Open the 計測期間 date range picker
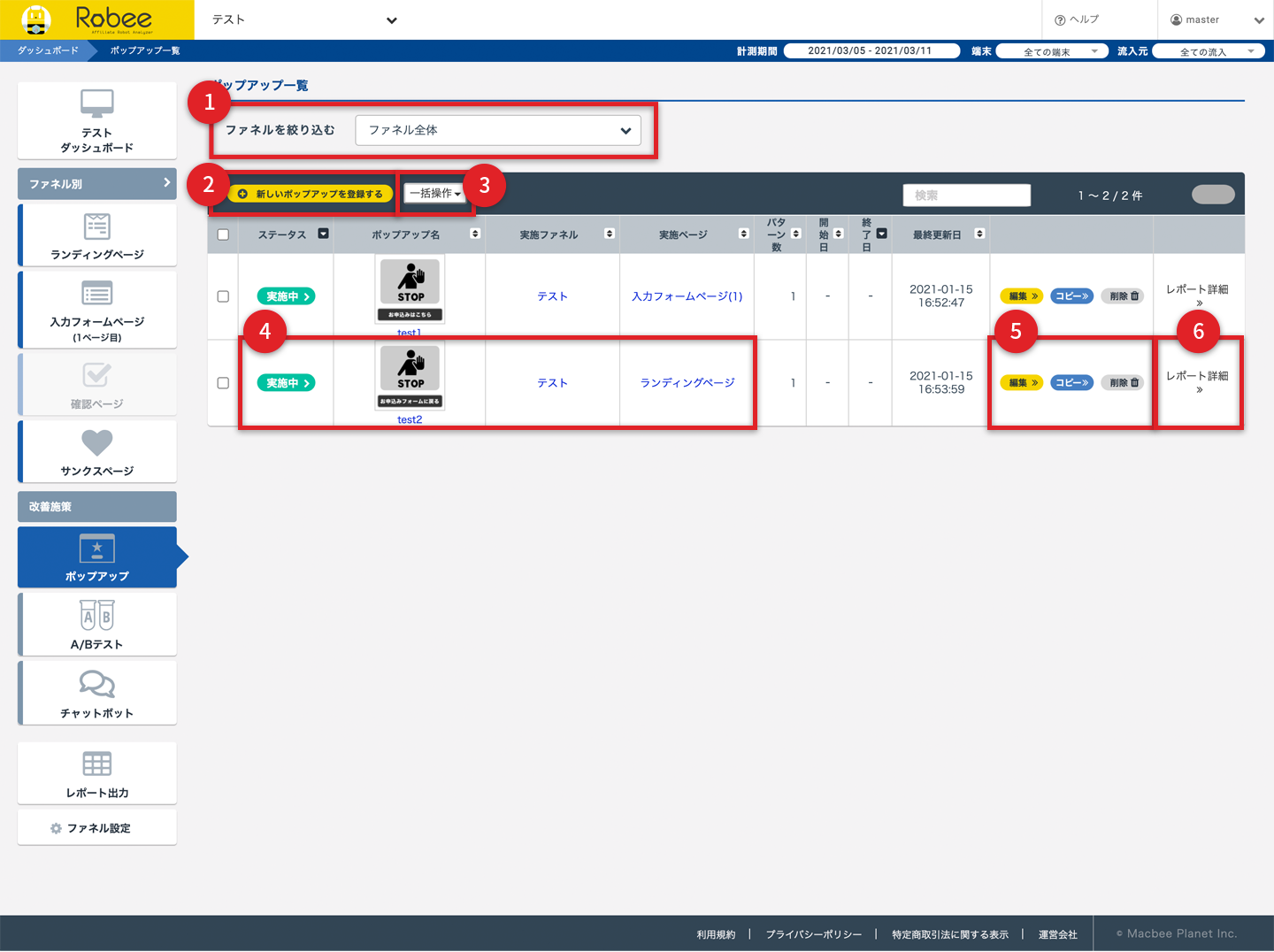Viewport: 1274px width, 952px height. click(871, 51)
